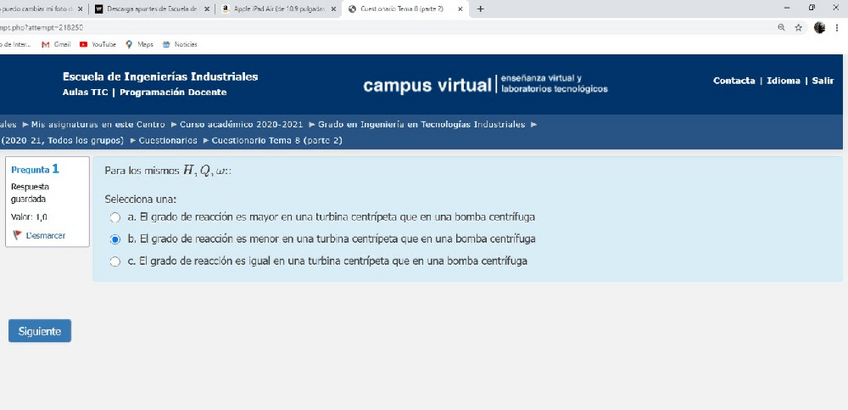This screenshot has height=410, width=848.
Task: Select answer a: reacción es mayor
Action: 115,217
